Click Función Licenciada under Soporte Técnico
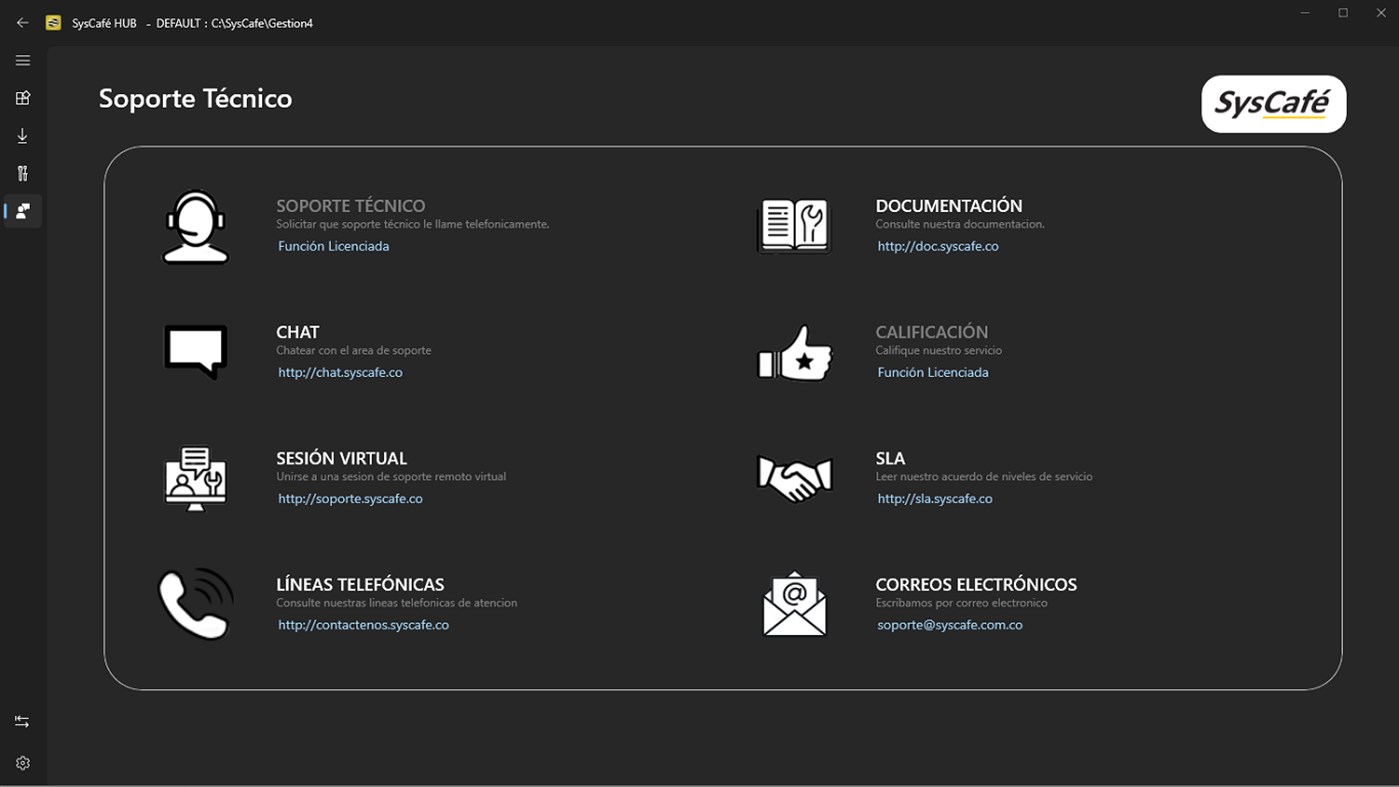Viewport: 1399px width, 787px height. [x=333, y=246]
